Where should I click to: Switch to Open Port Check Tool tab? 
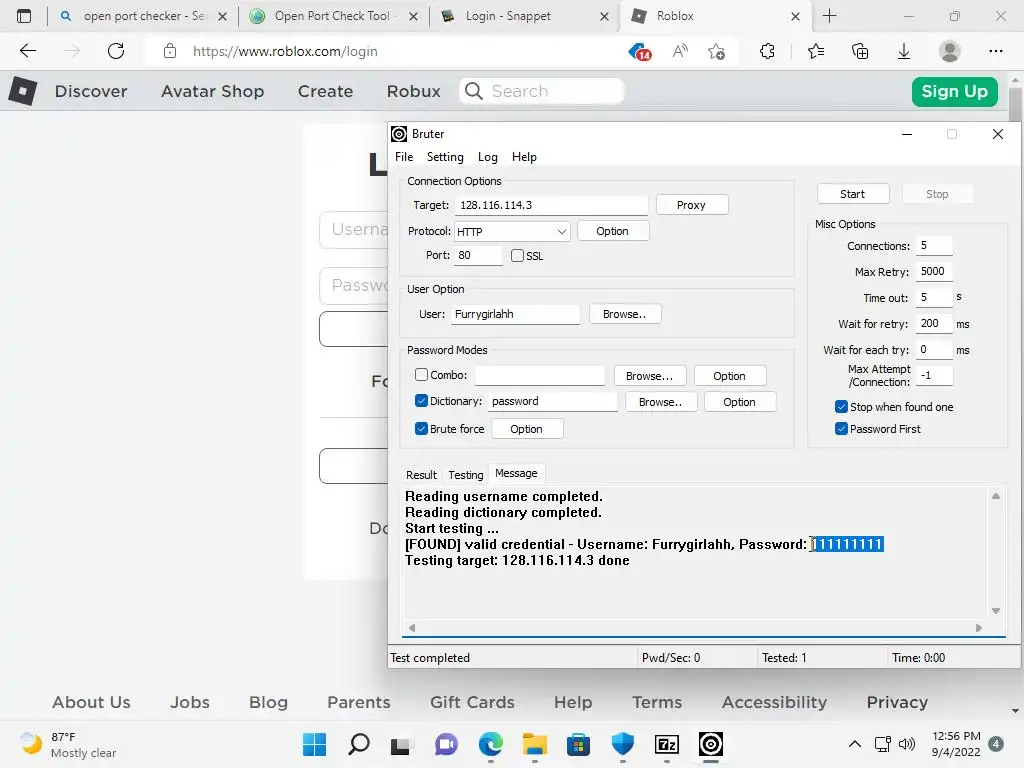click(x=333, y=16)
